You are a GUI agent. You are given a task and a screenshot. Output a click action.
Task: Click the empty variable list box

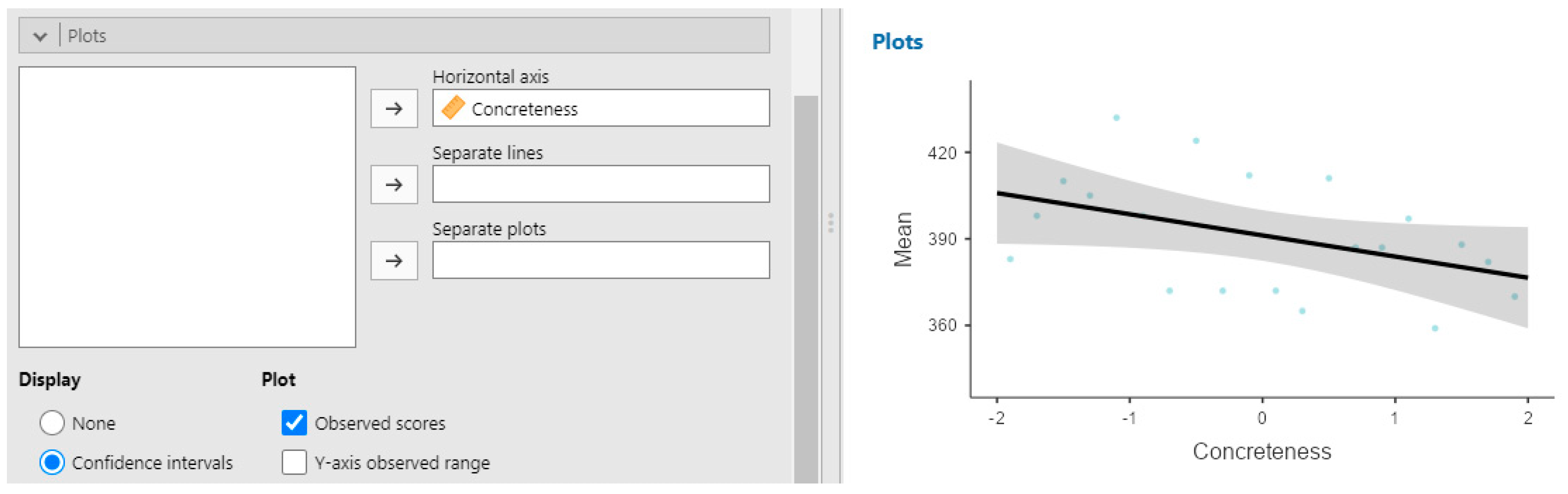point(187,207)
